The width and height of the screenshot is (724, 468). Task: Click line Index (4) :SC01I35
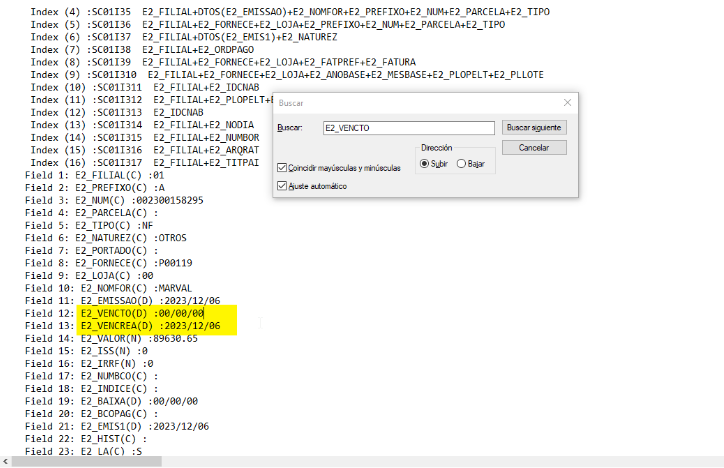[x=290, y=12]
